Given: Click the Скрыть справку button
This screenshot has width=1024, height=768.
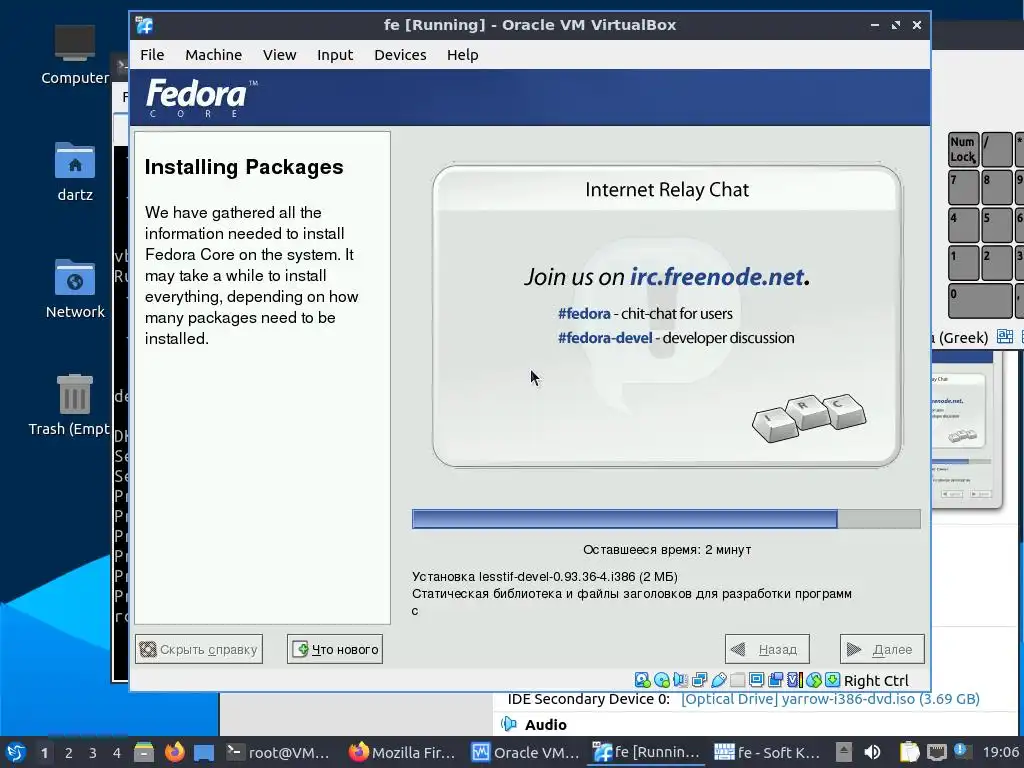Looking at the screenshot, I should tap(199, 649).
